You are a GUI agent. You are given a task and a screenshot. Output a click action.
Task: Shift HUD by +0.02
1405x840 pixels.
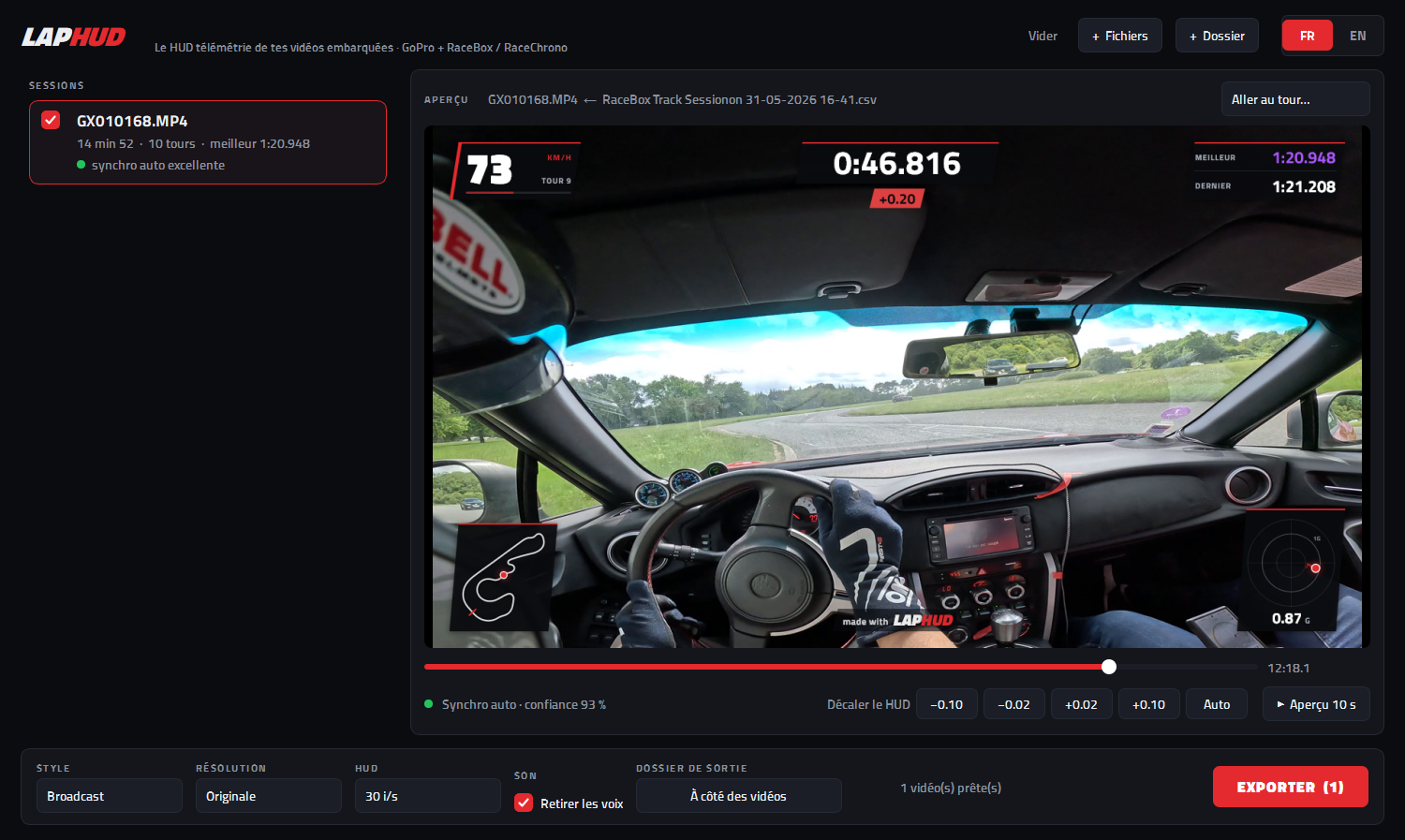(1082, 704)
